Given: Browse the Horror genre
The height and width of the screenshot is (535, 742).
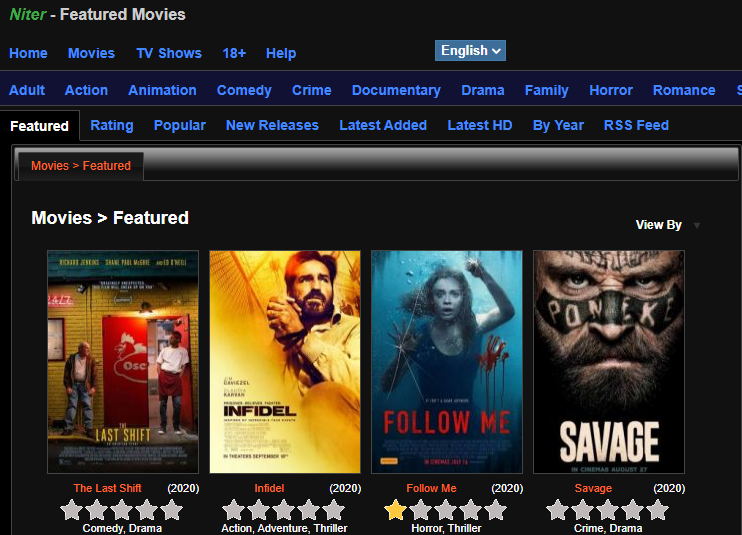Looking at the screenshot, I should [x=611, y=90].
